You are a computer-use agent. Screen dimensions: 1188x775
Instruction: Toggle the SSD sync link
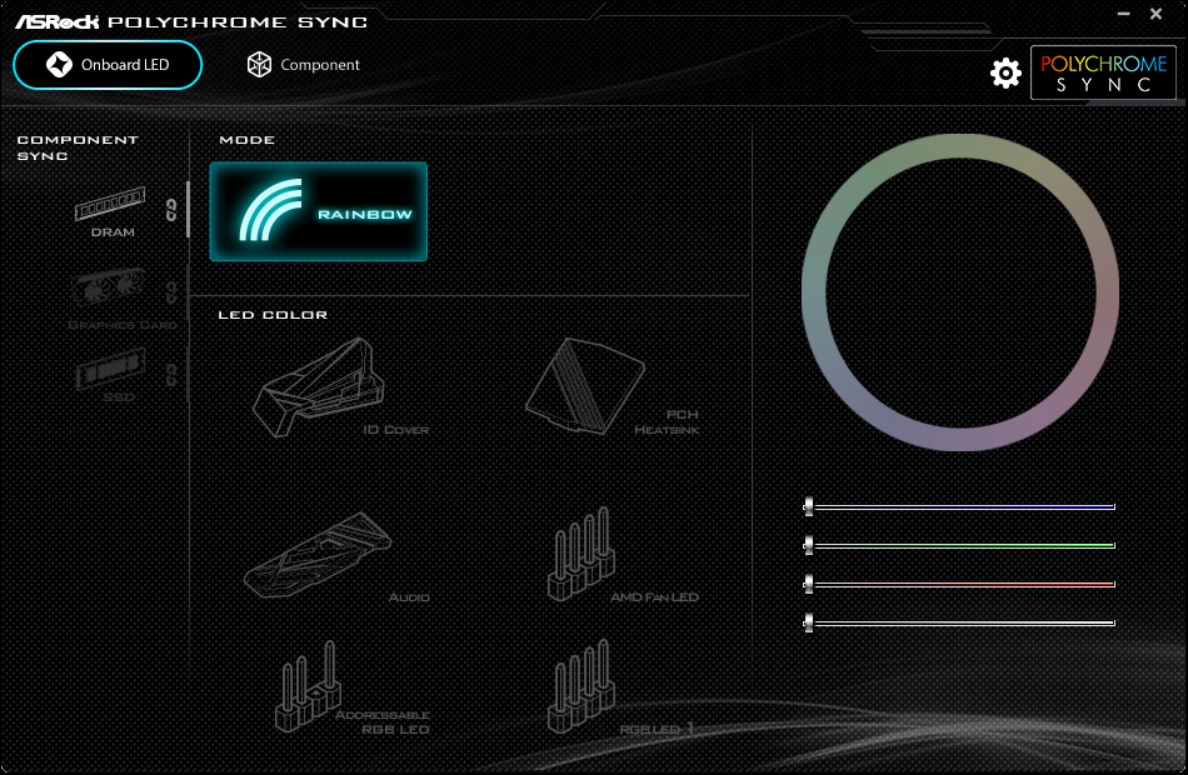[x=172, y=374]
